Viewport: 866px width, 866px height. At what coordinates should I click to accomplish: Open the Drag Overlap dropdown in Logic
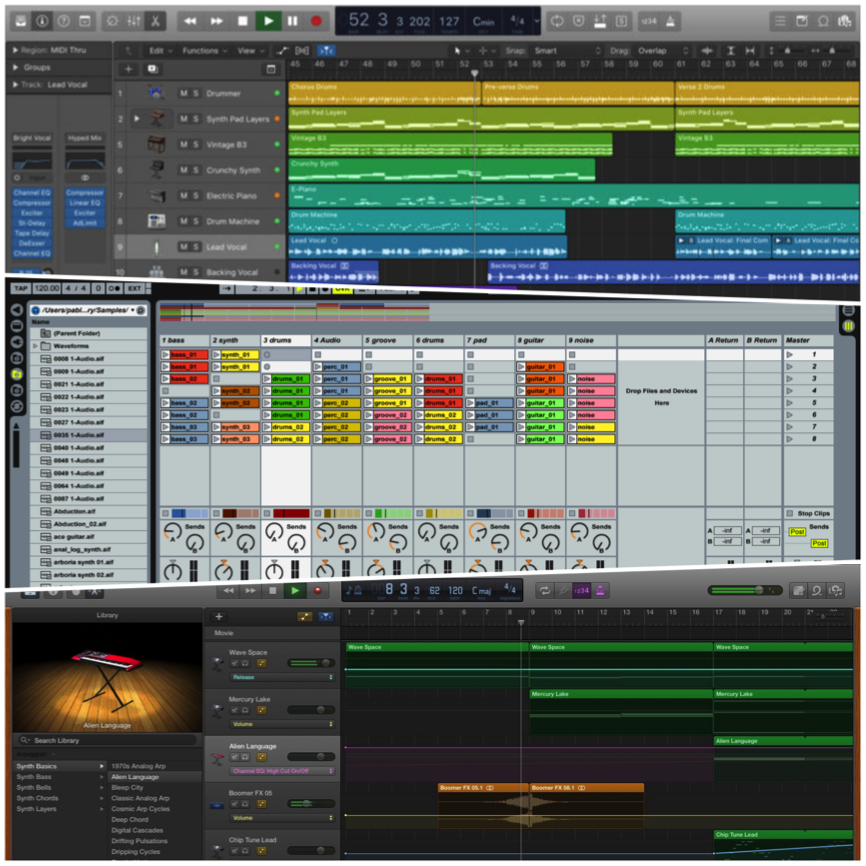pos(663,51)
